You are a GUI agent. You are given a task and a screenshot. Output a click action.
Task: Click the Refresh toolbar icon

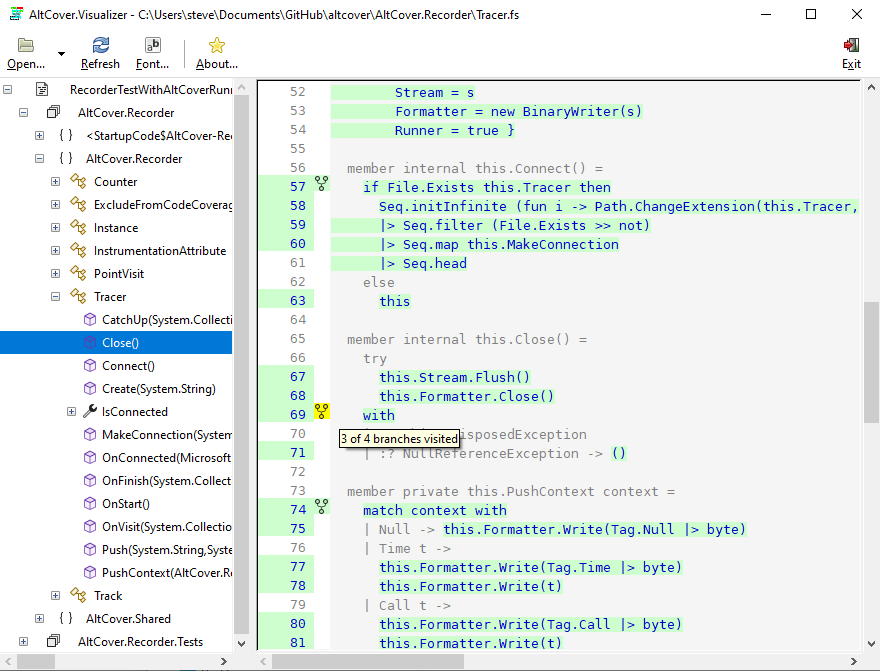(100, 45)
